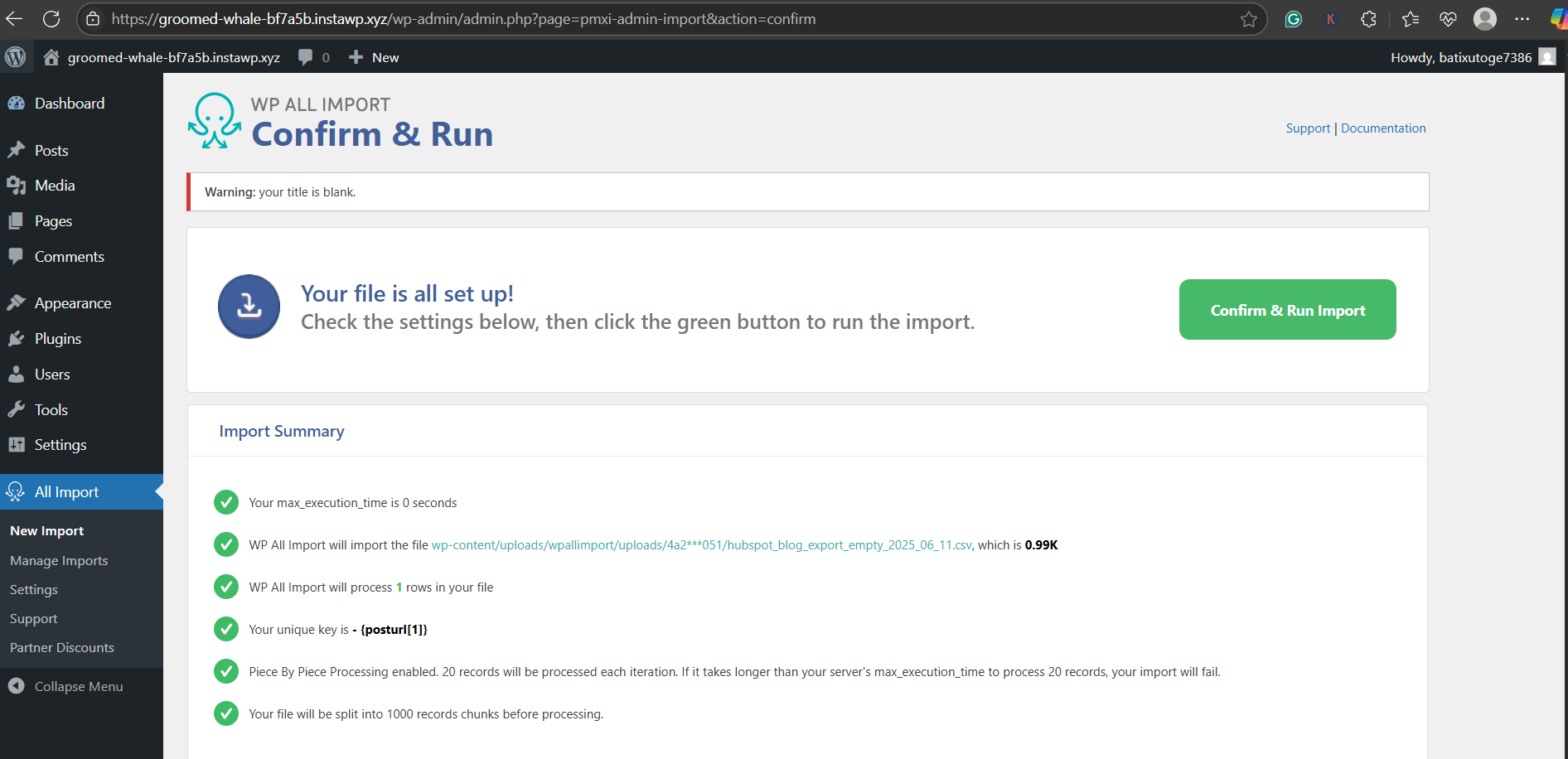The height and width of the screenshot is (759, 1568).
Task: Click green check beside max_execution_time line
Action: pyautogui.click(x=226, y=502)
